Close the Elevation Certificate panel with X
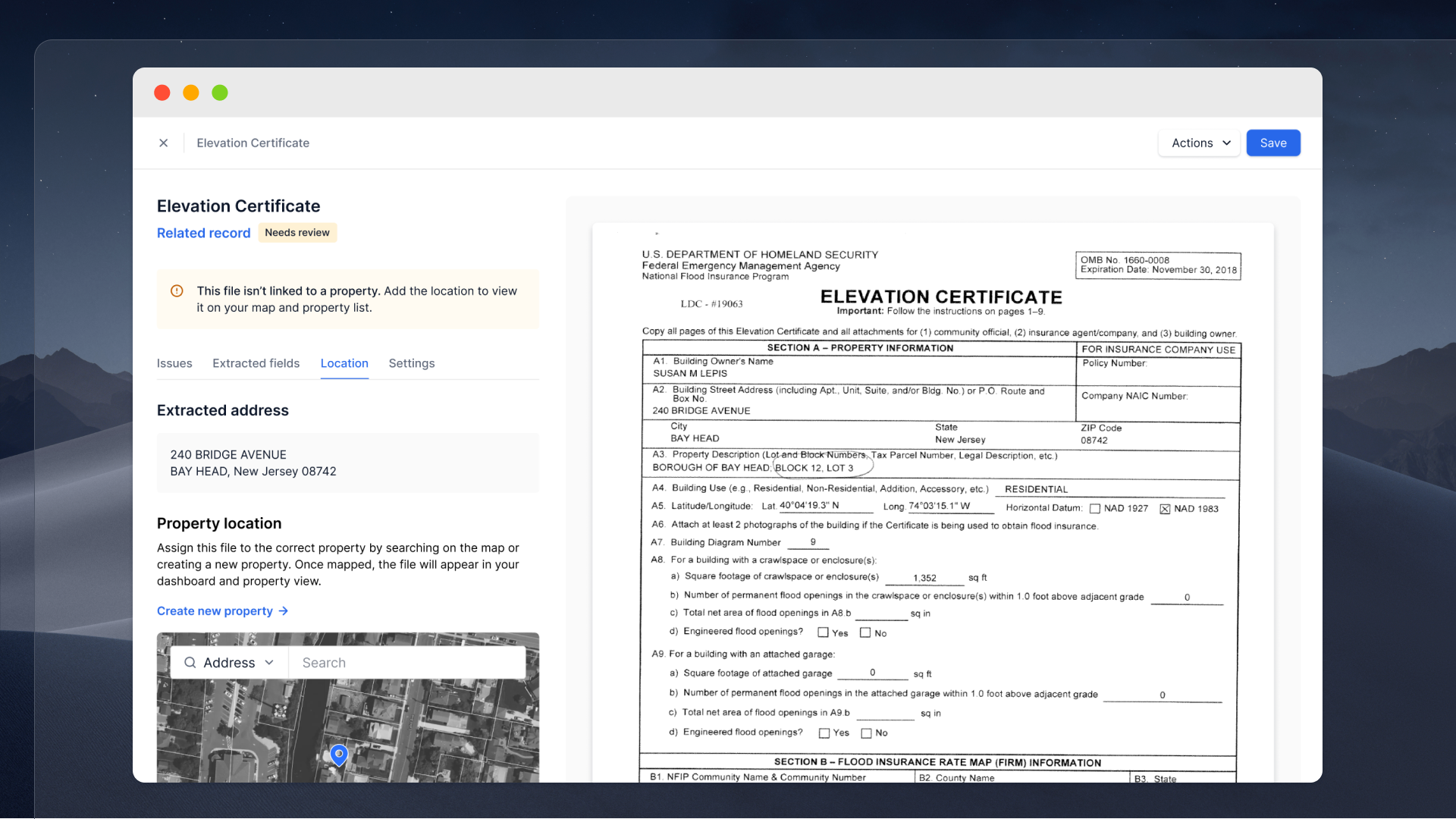 click(163, 143)
